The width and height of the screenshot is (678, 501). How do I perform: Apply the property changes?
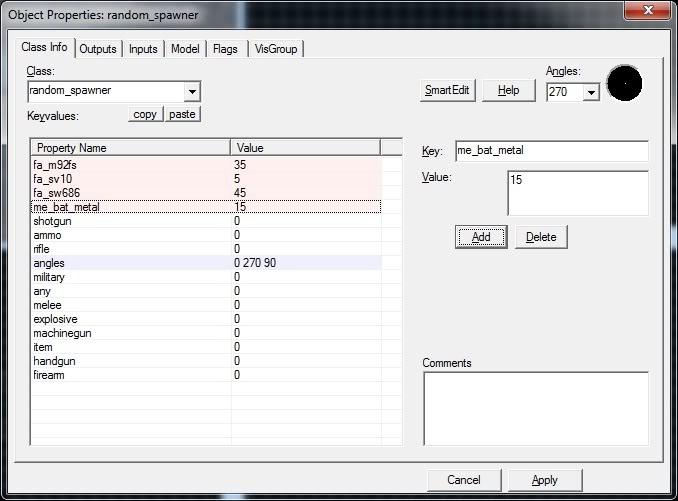(545, 480)
